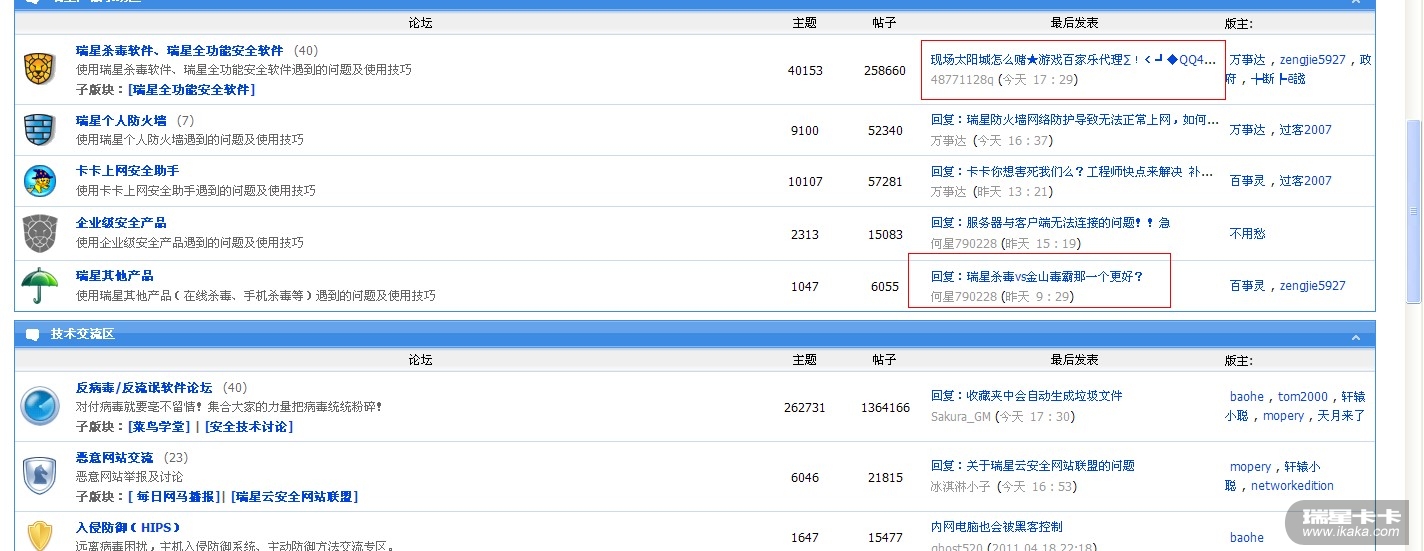Click the green umbrella icon for 瑞星其他产品
The height and width of the screenshot is (551, 1424).
39,285
